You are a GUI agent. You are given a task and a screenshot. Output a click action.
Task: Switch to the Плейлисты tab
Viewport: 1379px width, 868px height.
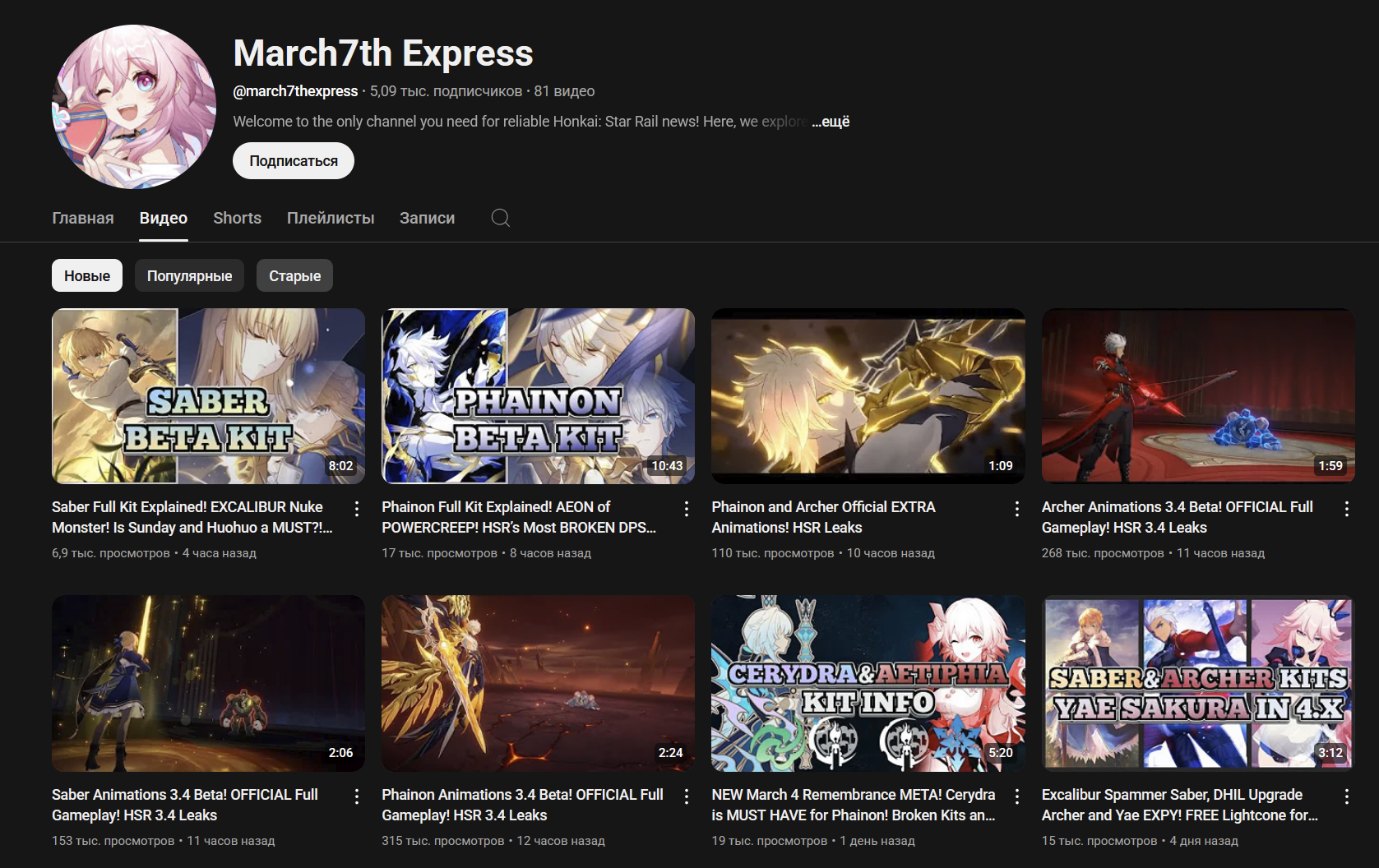coord(331,218)
